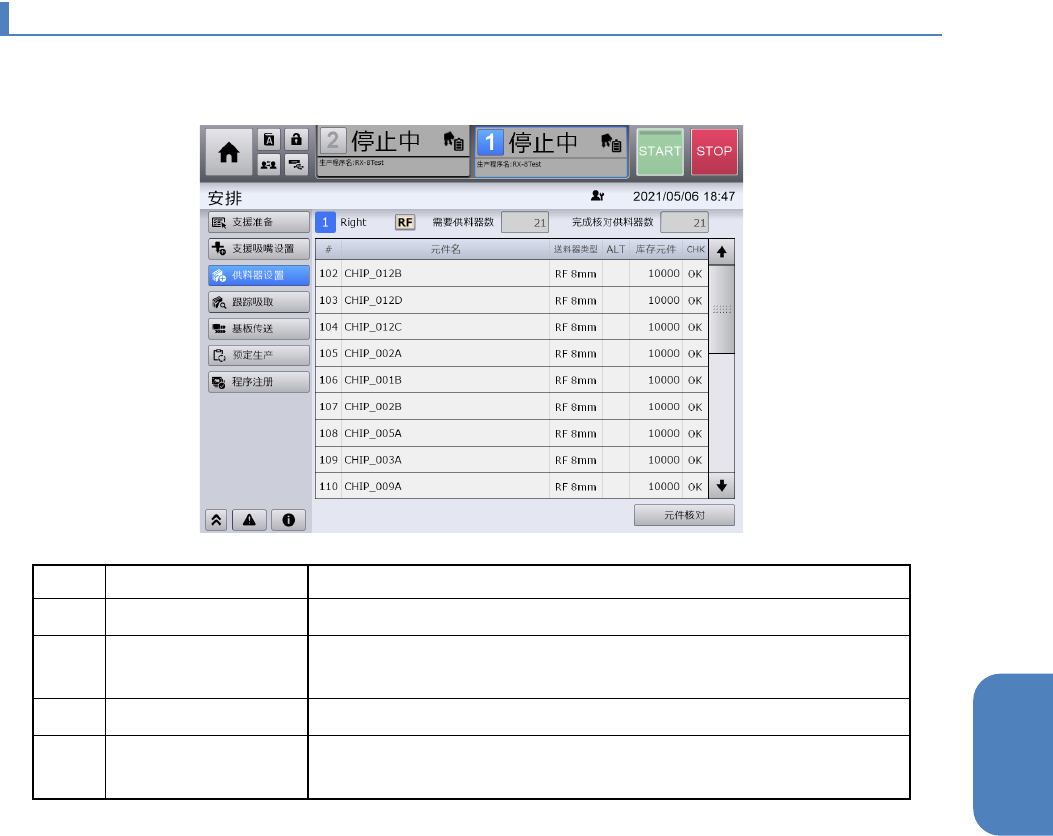This screenshot has width=1053, height=836.
Task: Select row 105 CHIP_002A
Action: tap(512, 353)
